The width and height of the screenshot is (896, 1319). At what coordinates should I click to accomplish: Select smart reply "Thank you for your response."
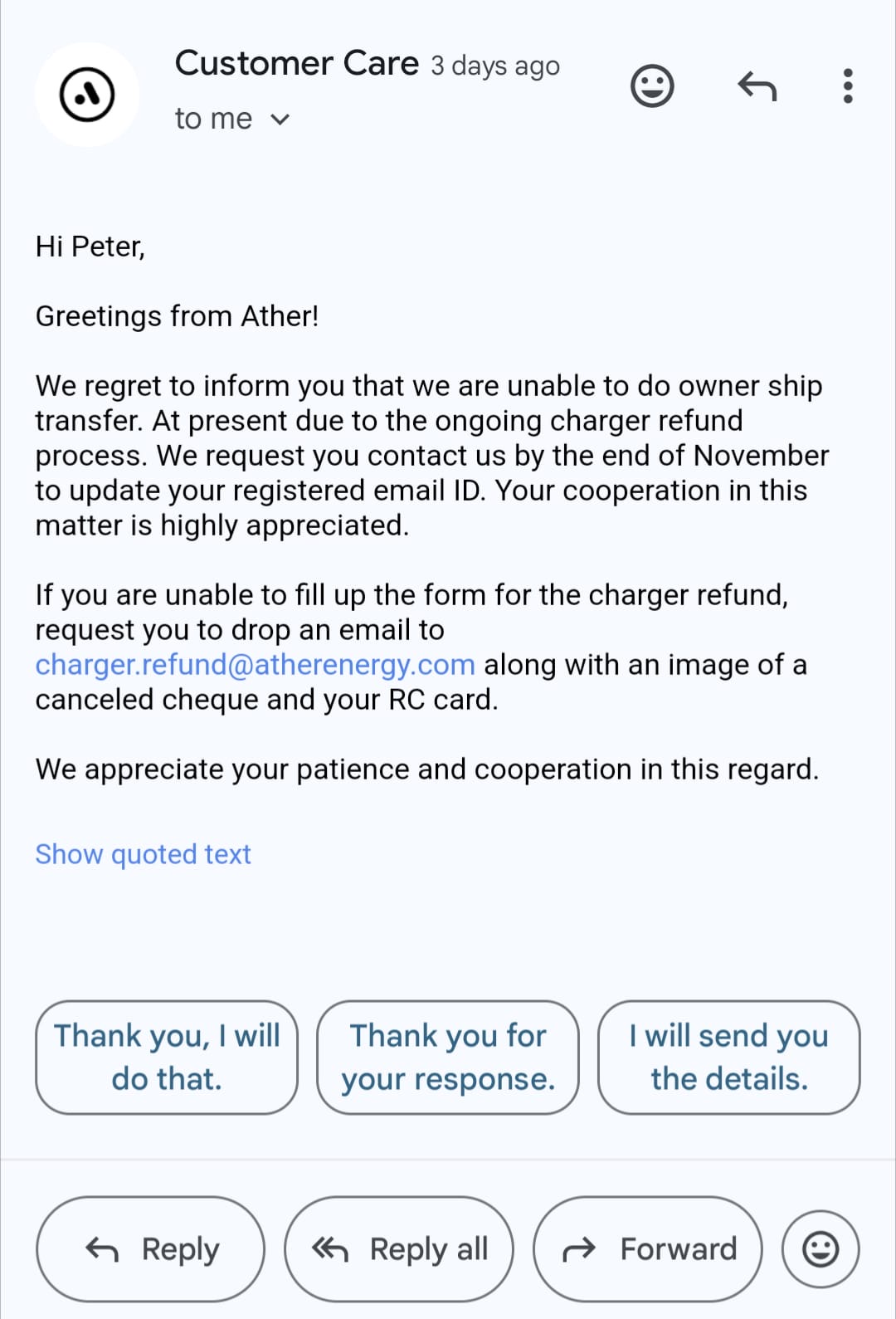[x=448, y=1057]
